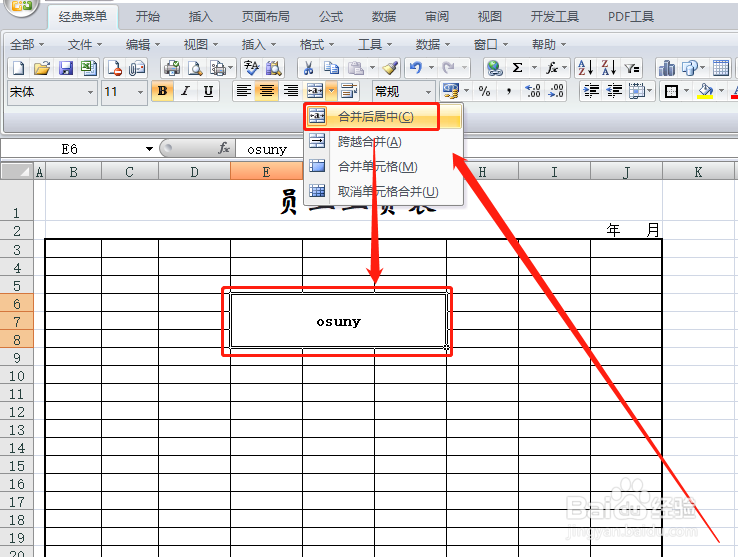Screen dimensions: 738x557
Task: Open the 格式 classic menu
Action: tap(317, 45)
